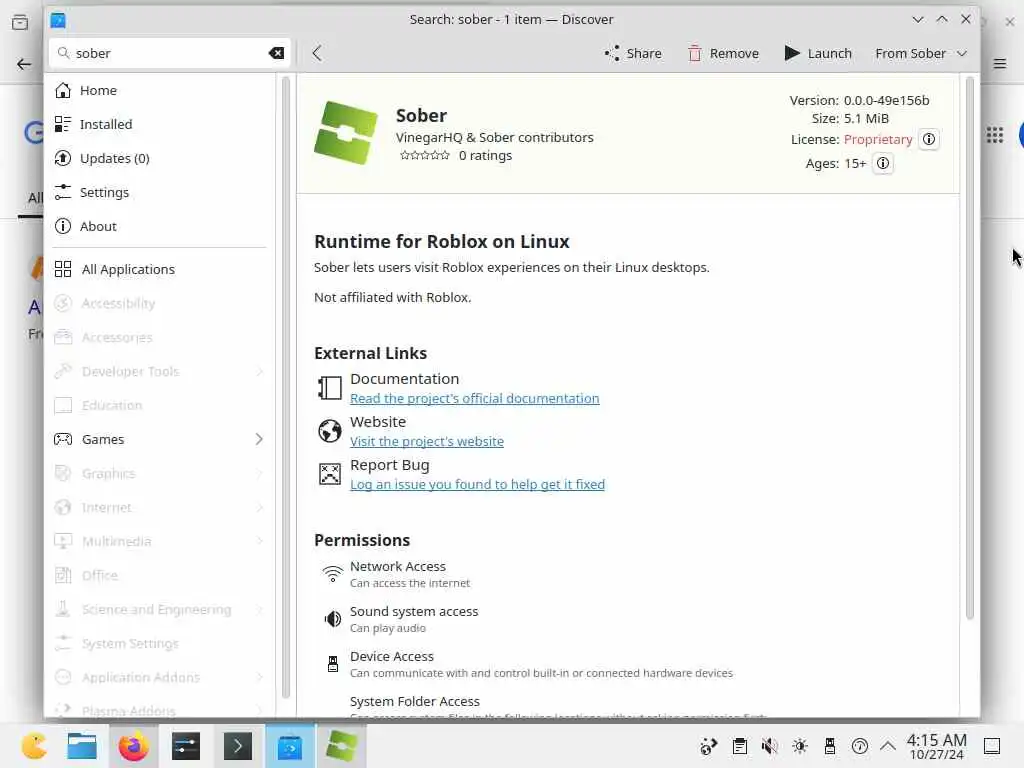1024x768 pixels.
Task: Expand the Graphics category chevron
Action: coord(259,473)
